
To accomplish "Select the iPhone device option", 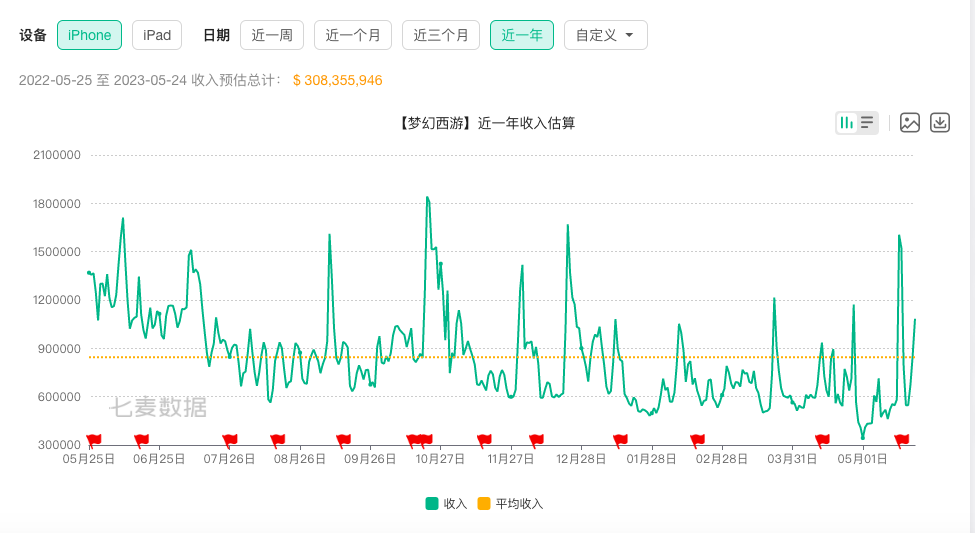I will pos(89,35).
